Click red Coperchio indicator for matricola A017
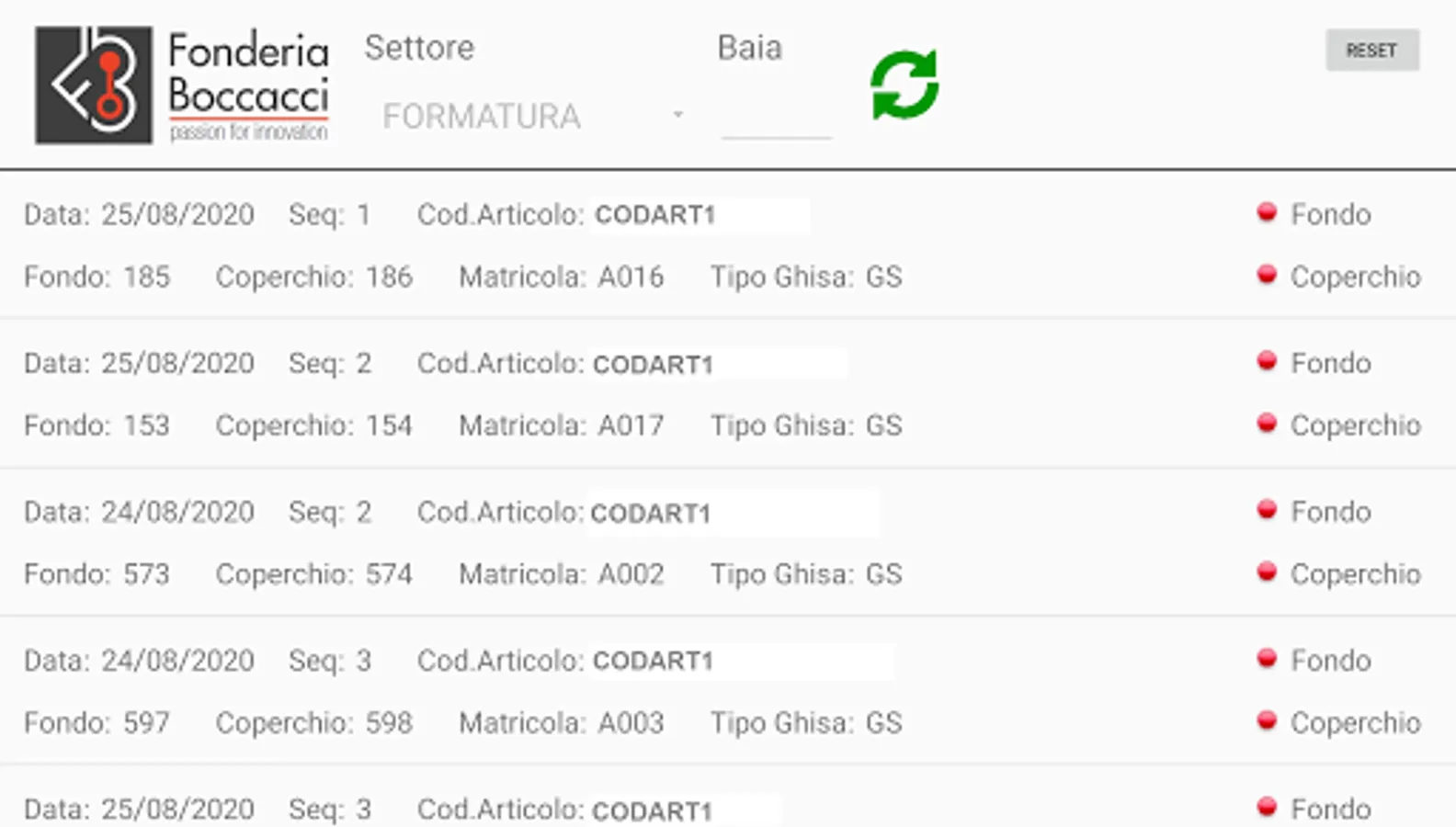The width and height of the screenshot is (1456, 827). 1267,424
